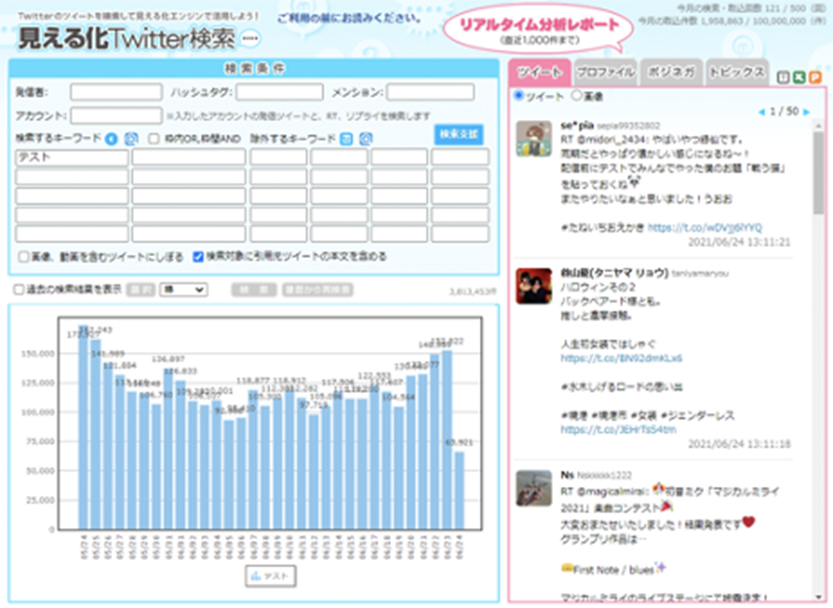Click the blue 検索支援 button
Screen dimensions: 833x608
(459, 134)
